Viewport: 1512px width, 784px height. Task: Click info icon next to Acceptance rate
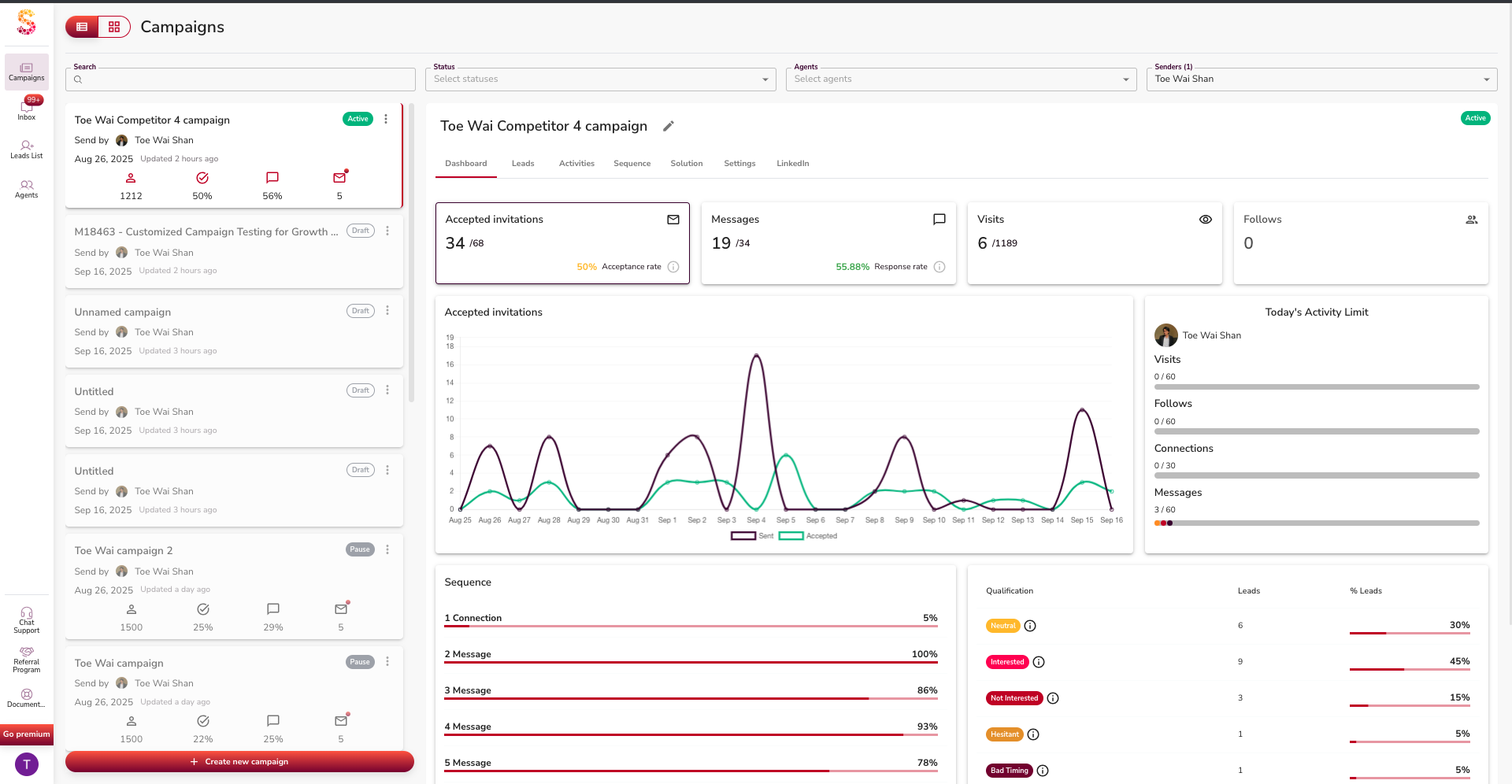[673, 267]
